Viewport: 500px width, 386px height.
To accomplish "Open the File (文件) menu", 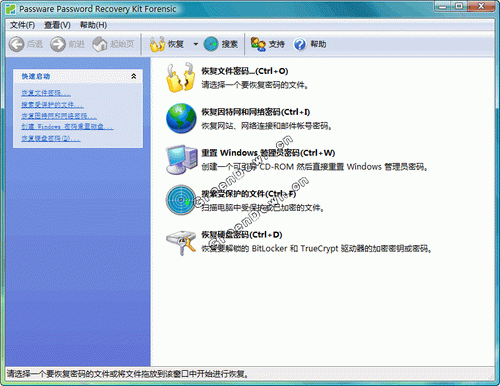I will pyautogui.click(x=22, y=25).
